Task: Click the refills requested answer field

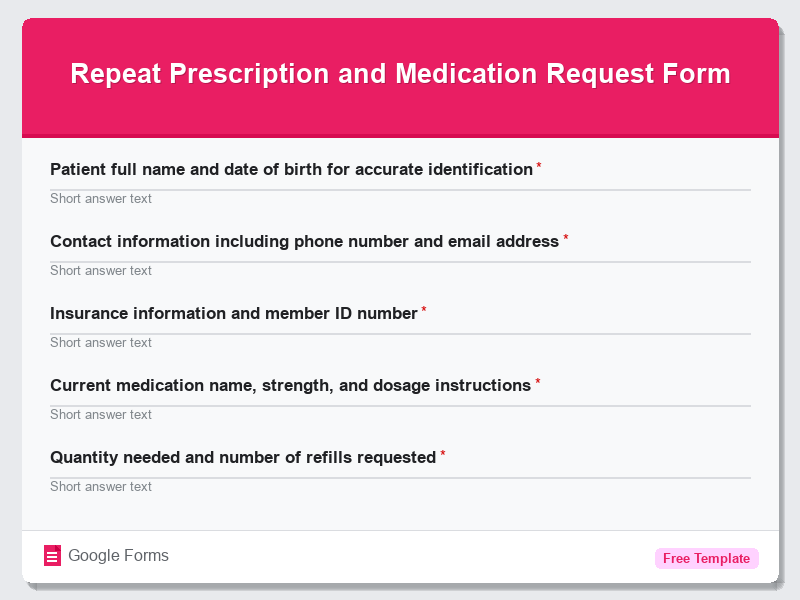Action: (400, 486)
